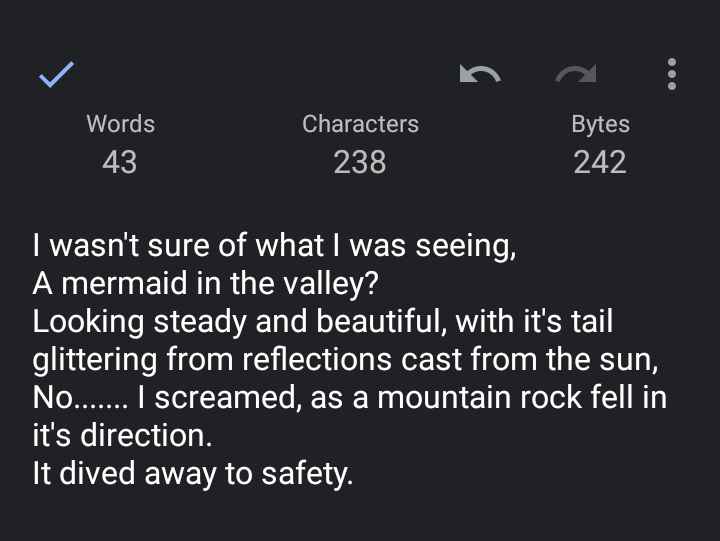Image resolution: width=720 pixels, height=541 pixels.
Task: Tap the Characters count label
Action: pos(360,124)
